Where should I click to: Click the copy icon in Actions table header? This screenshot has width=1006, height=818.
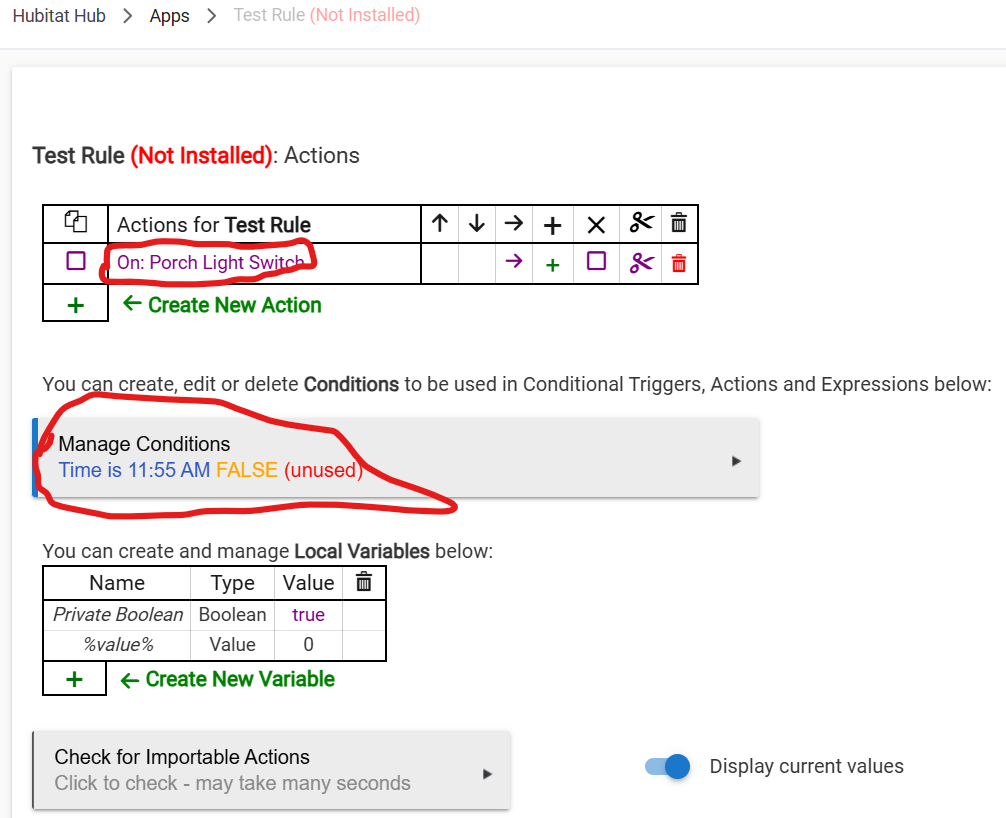tap(76, 222)
